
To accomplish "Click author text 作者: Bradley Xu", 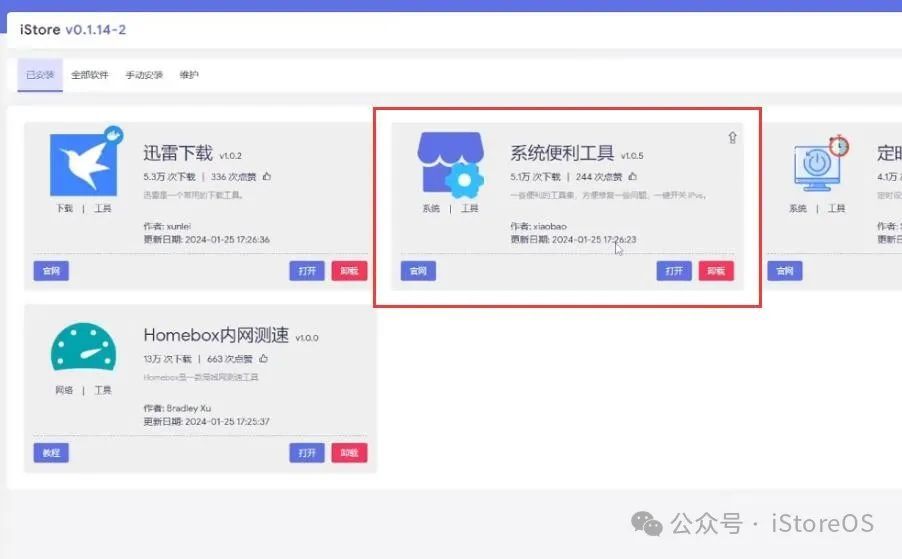I will coord(177,408).
